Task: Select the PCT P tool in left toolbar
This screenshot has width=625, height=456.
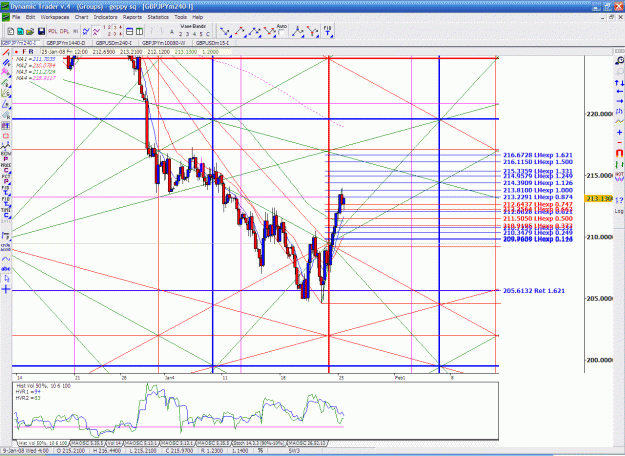Action: point(6,179)
